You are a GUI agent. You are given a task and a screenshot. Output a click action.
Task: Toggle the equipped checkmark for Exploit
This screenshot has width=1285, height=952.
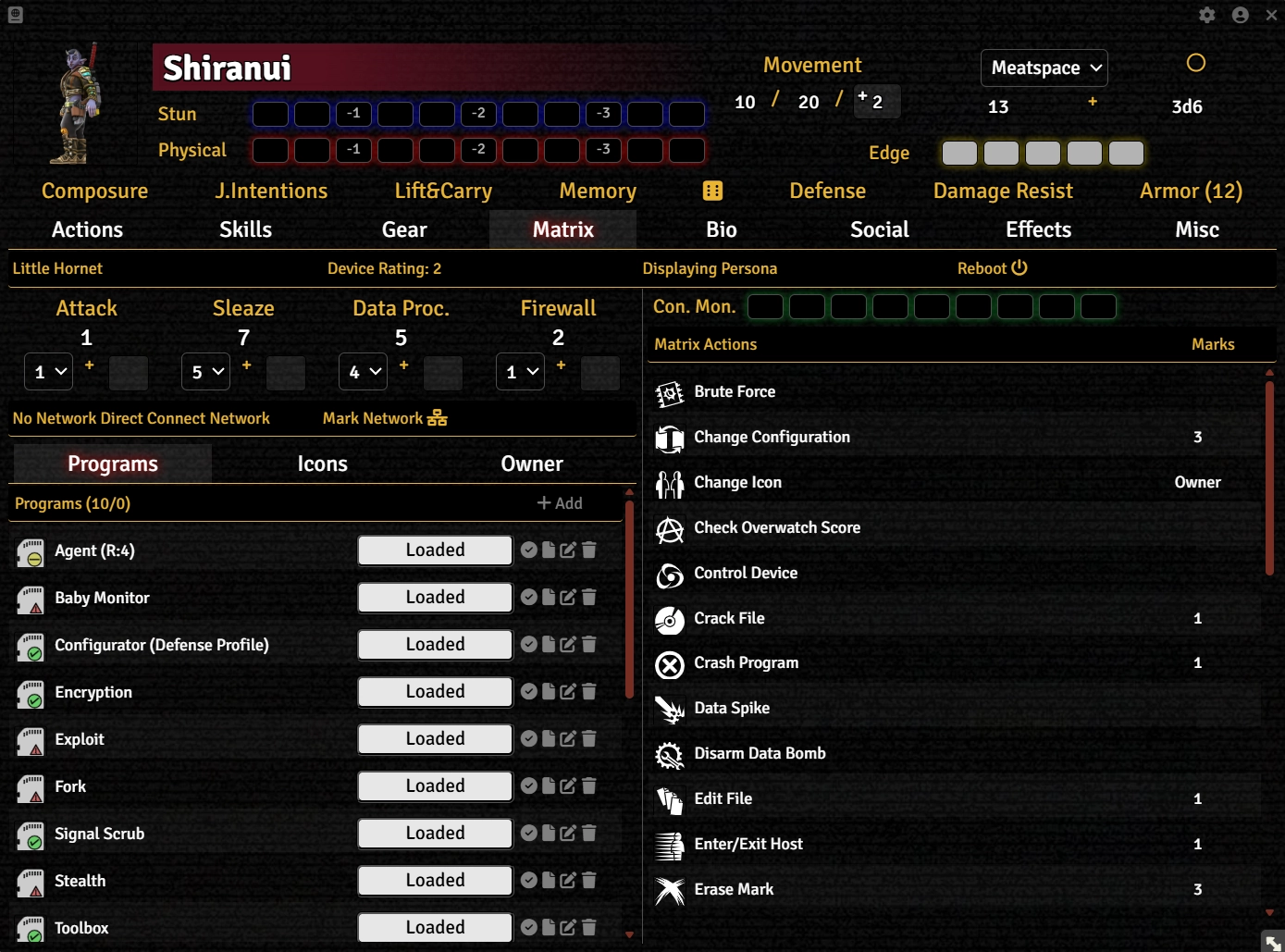tap(528, 739)
